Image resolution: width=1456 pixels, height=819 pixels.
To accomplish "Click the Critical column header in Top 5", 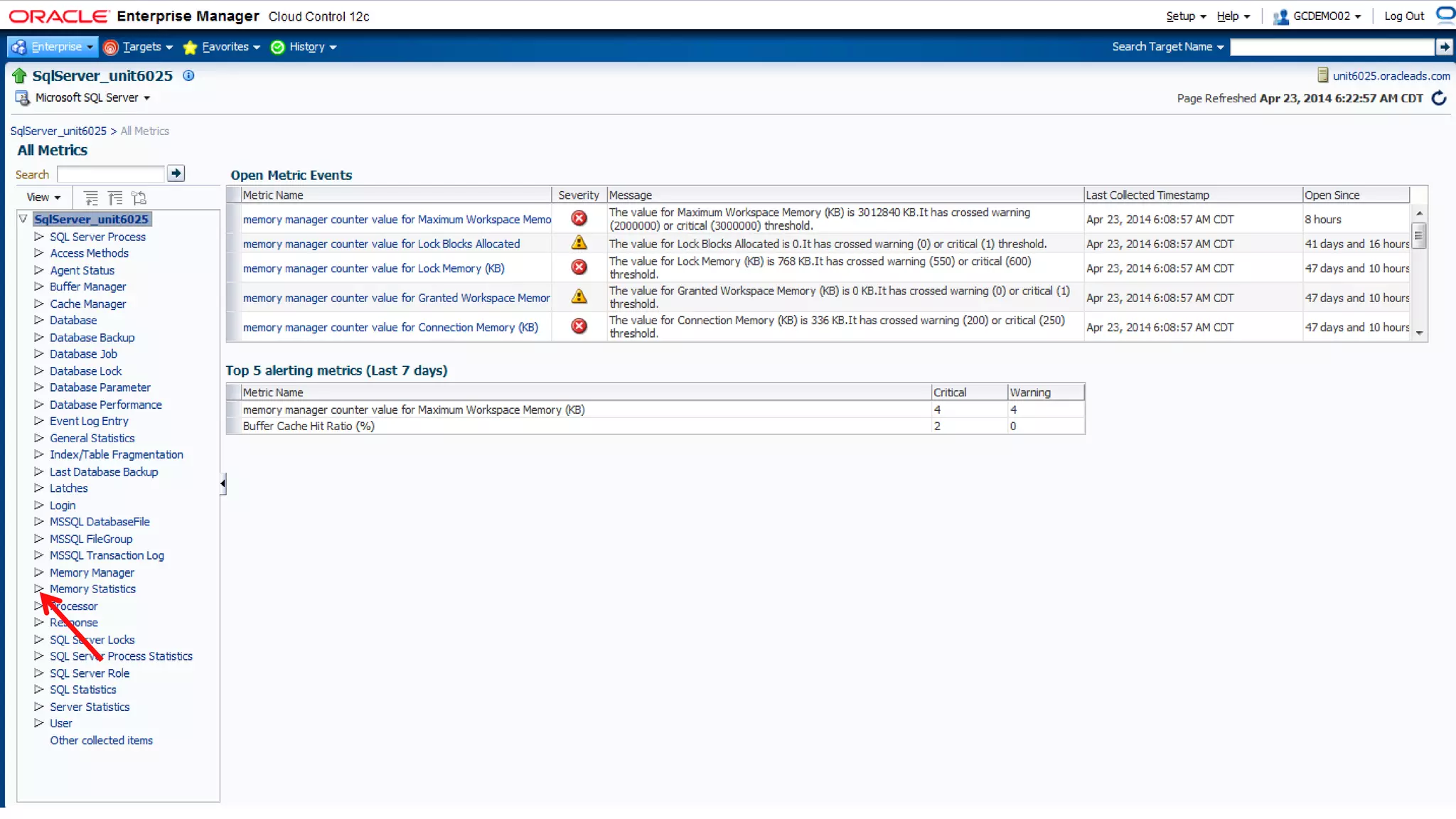I will click(970, 392).
